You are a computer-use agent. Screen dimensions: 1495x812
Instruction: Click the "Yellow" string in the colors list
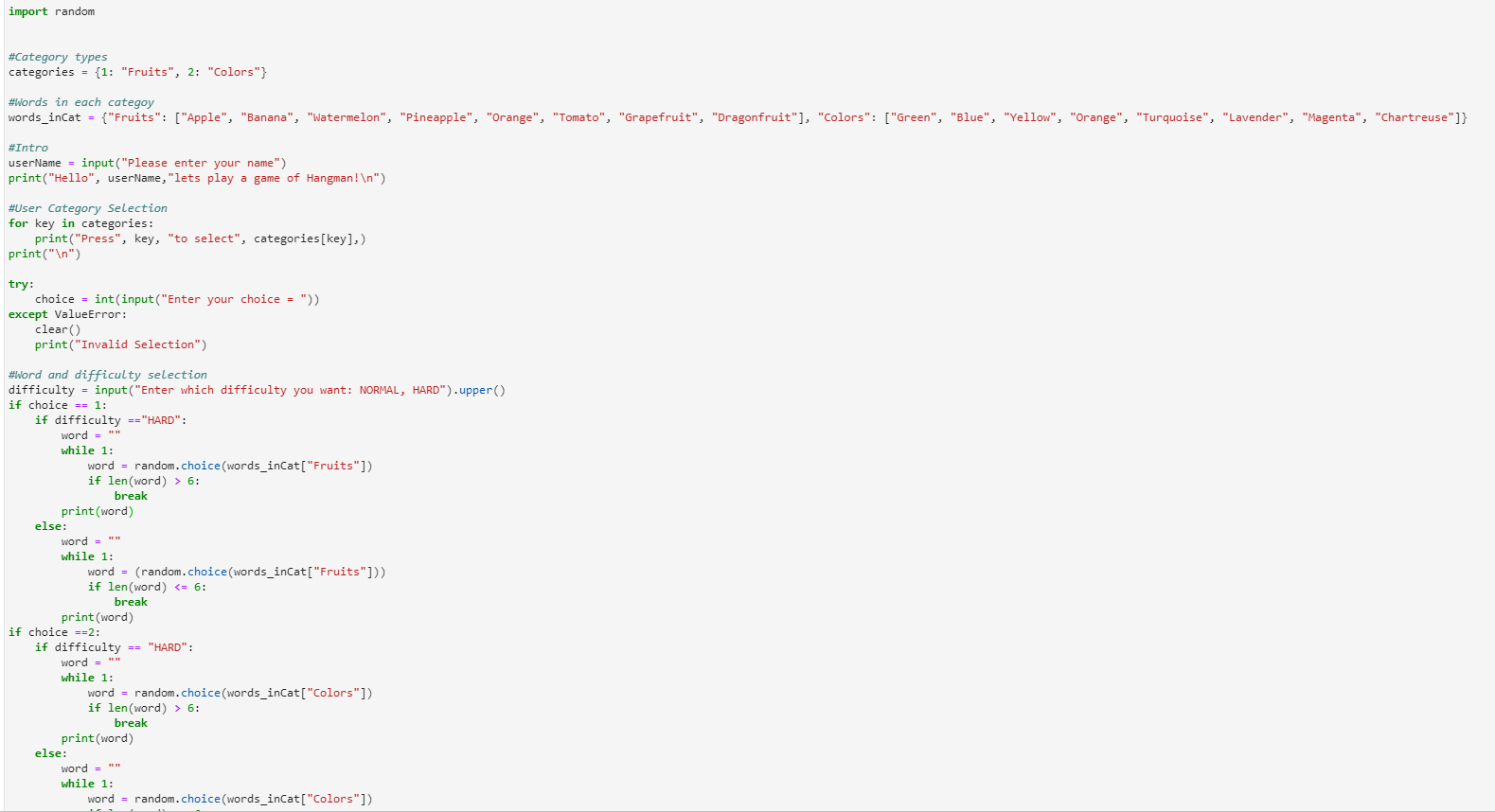(x=1029, y=117)
